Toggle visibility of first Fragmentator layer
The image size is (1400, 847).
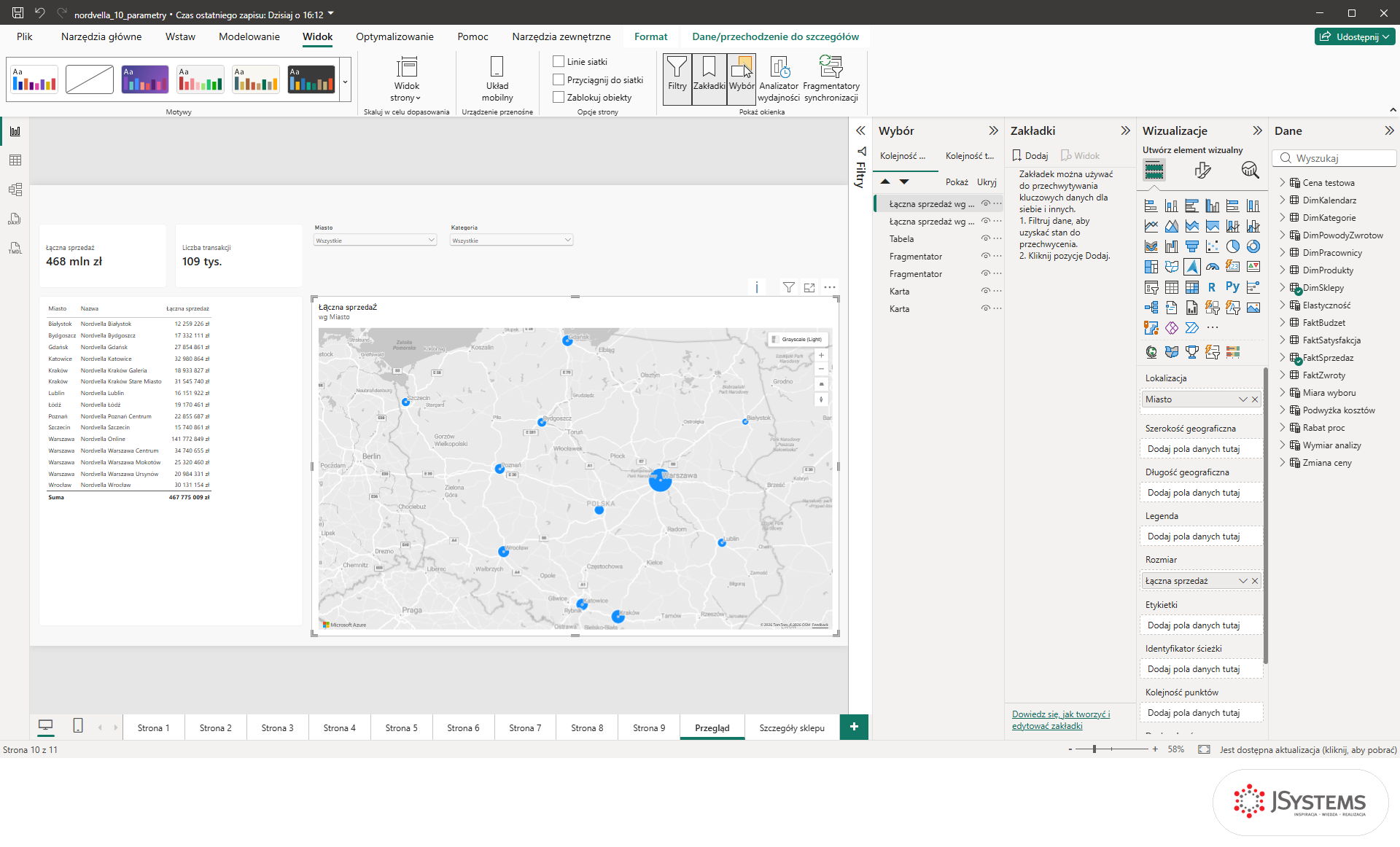click(x=985, y=257)
